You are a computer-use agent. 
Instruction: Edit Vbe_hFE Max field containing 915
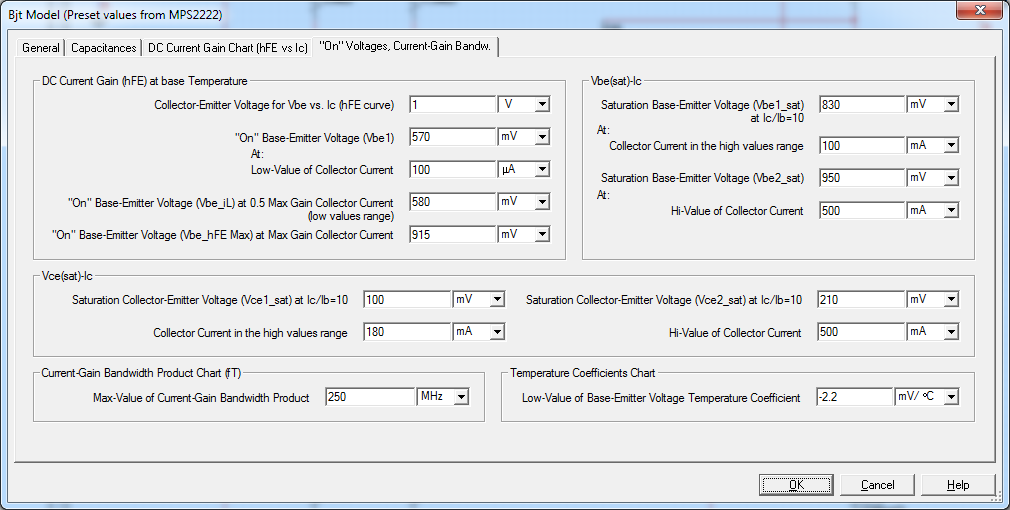pyautogui.click(x=452, y=234)
